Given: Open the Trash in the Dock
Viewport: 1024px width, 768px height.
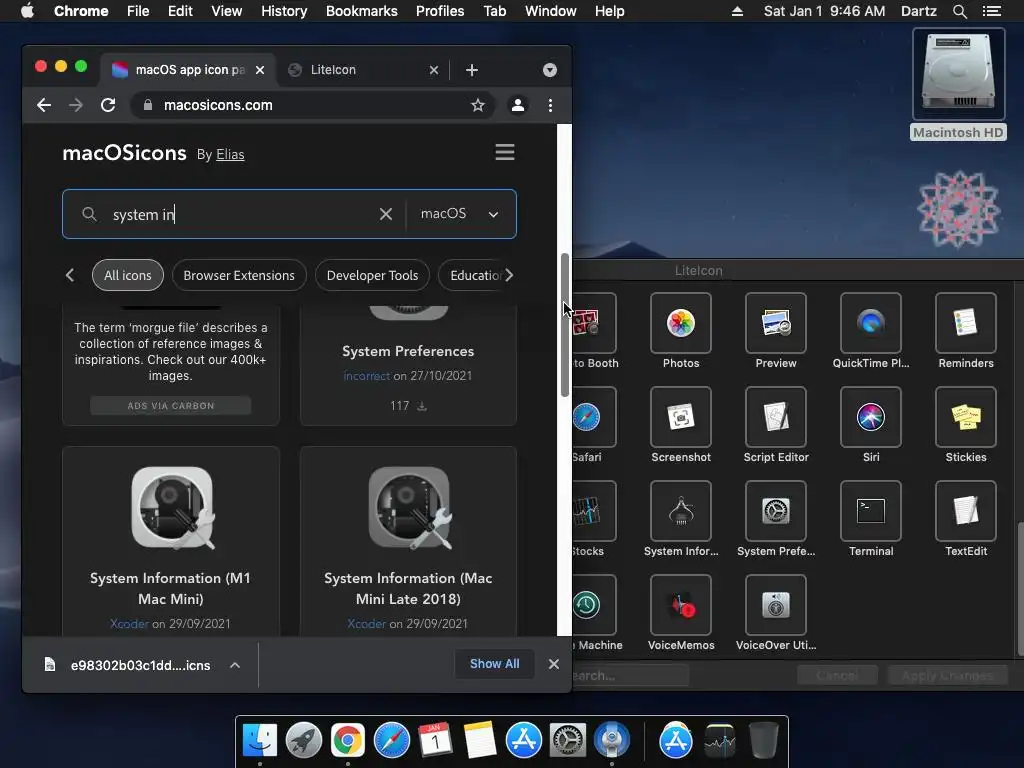Looking at the screenshot, I should pyautogui.click(x=763, y=741).
